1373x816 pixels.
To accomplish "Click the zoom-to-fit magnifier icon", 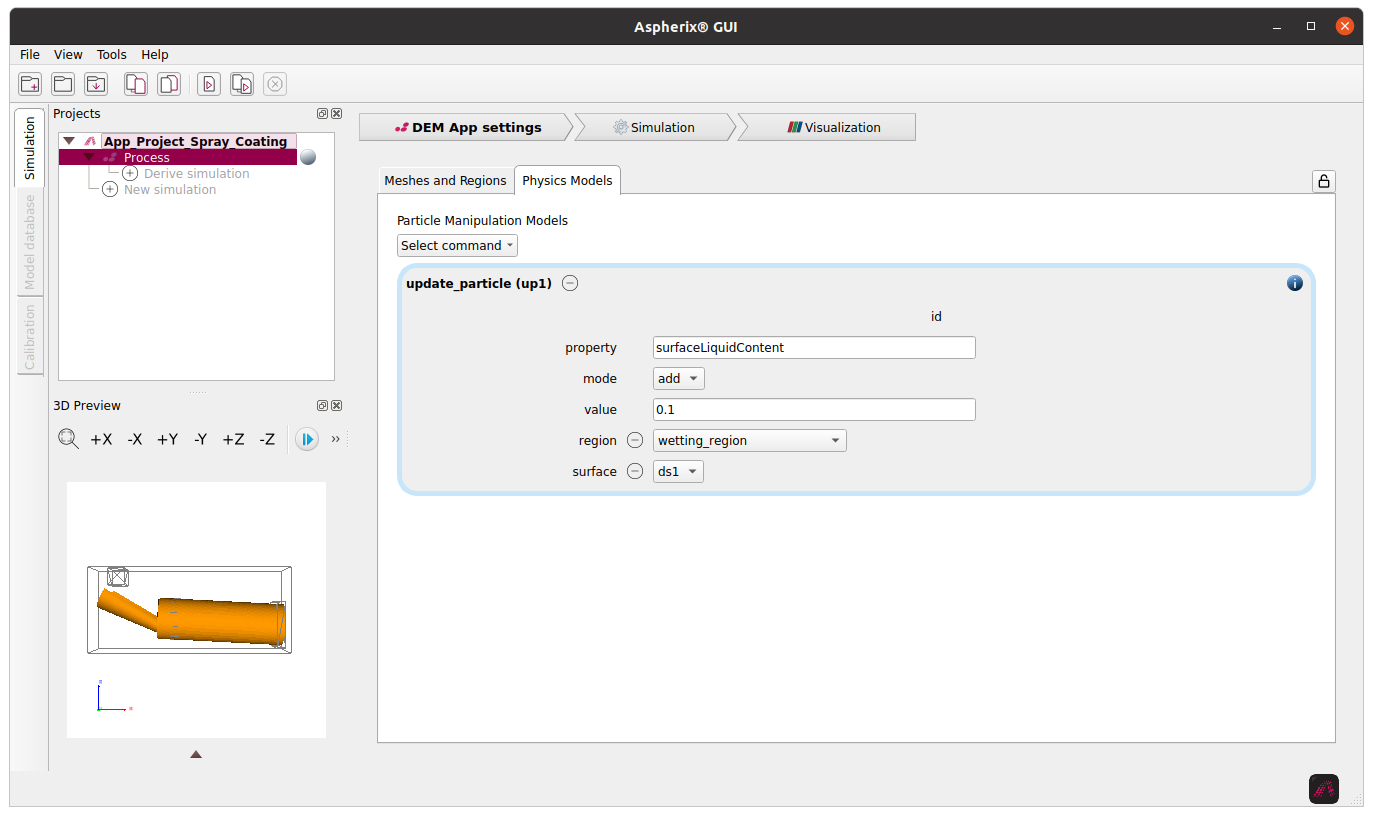I will click(68, 439).
